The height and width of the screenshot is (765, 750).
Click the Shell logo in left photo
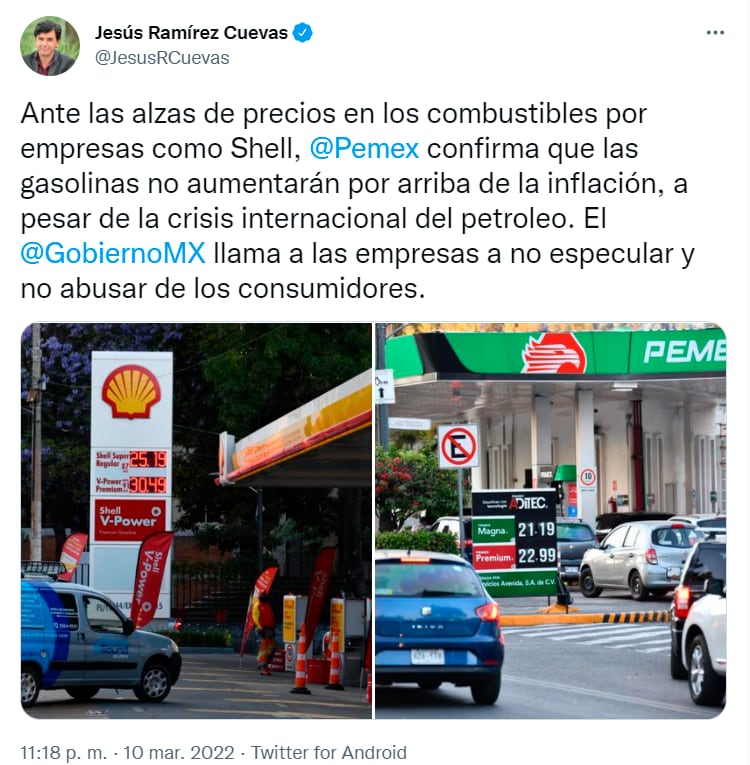pyautogui.click(x=131, y=392)
